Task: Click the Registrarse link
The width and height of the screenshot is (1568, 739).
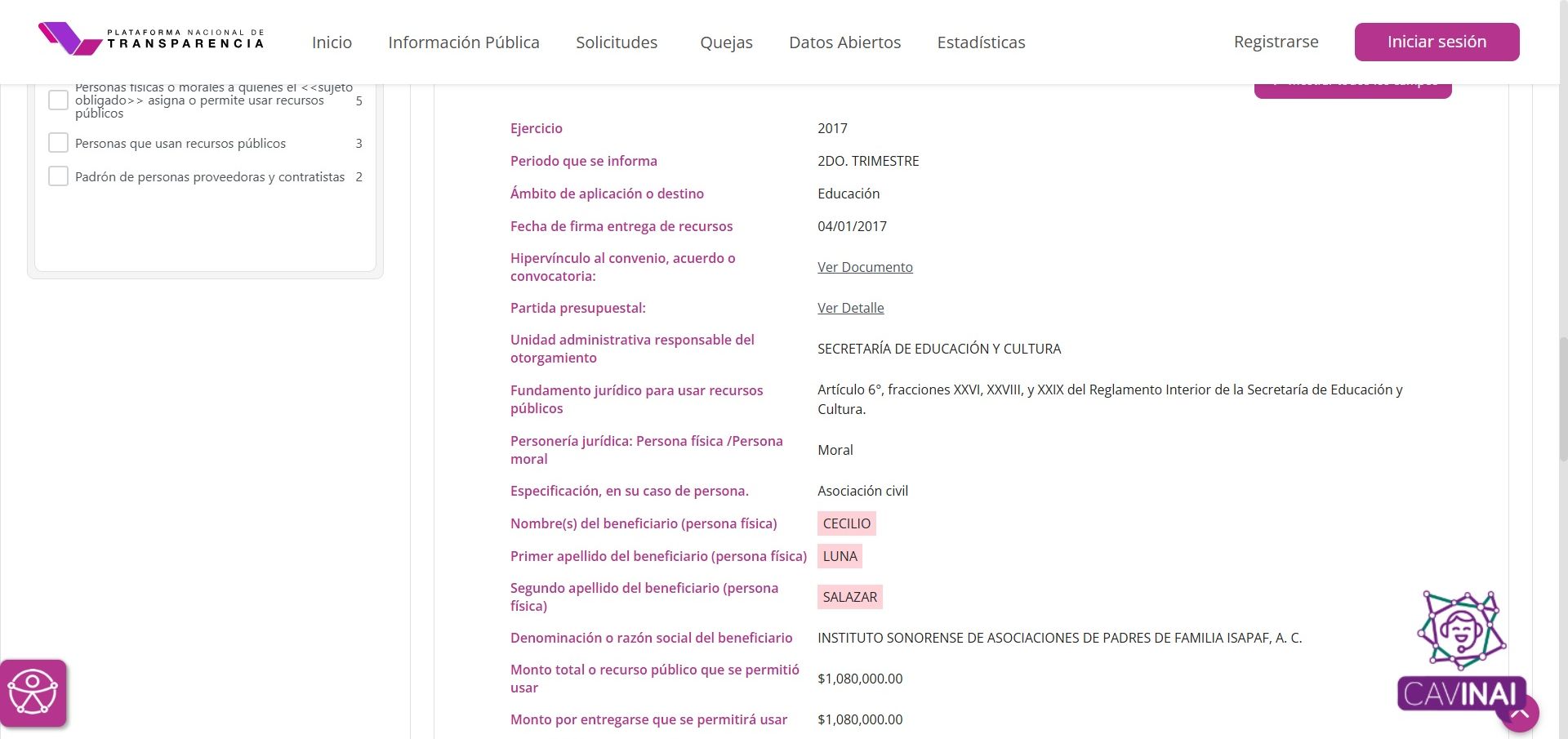Action: tap(1276, 42)
